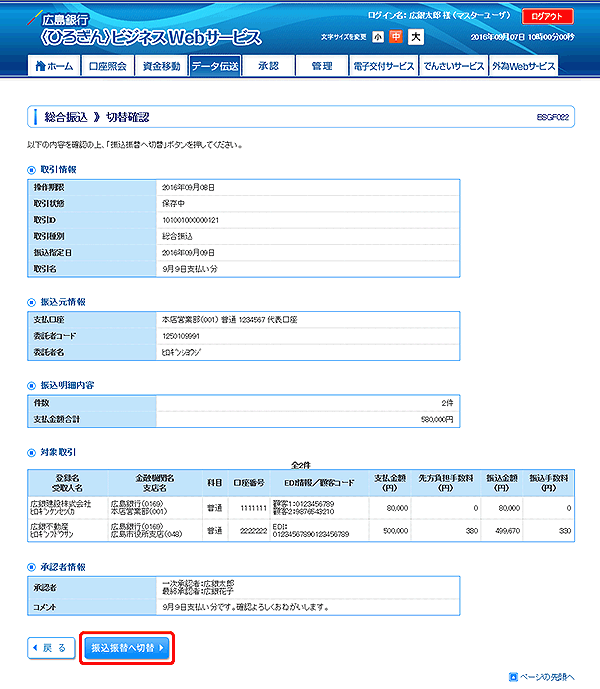
Task: Click account number 1111111
Action: pos(254,508)
